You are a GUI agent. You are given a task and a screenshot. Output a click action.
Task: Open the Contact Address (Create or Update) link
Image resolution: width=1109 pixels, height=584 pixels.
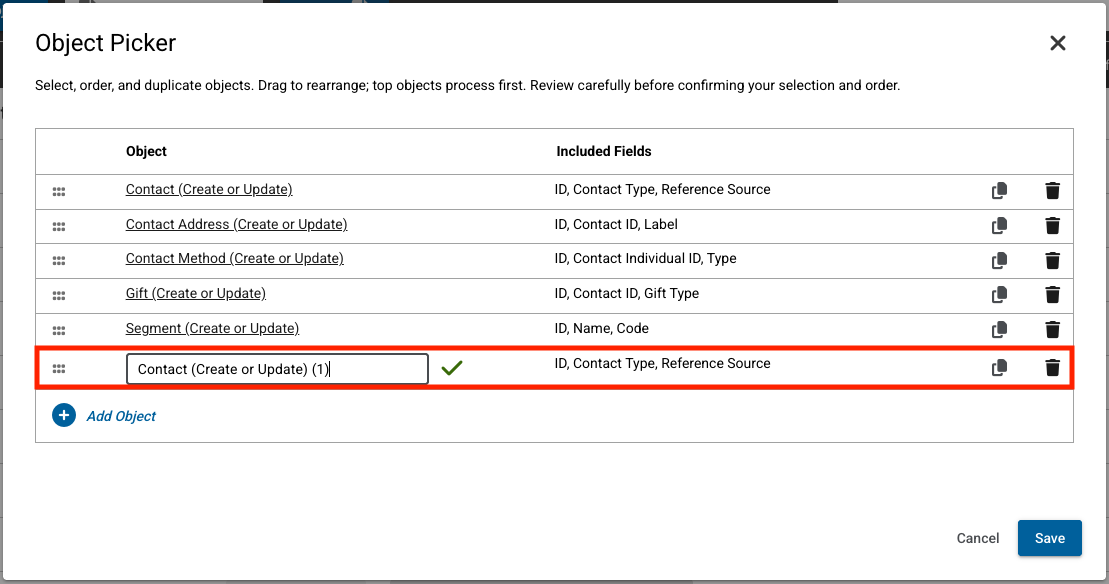pyautogui.click(x=236, y=224)
